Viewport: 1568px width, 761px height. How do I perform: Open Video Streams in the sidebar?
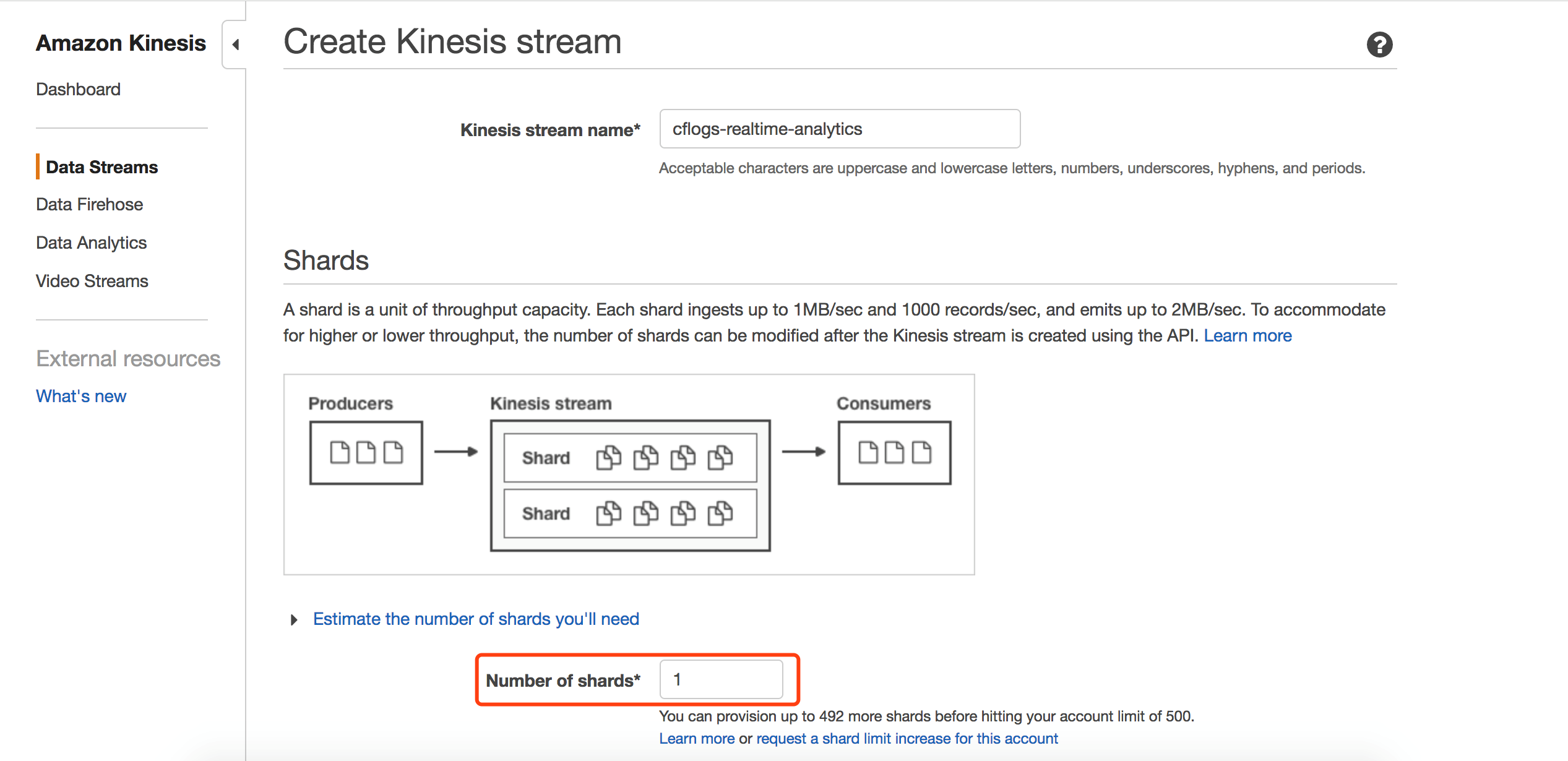click(x=92, y=281)
